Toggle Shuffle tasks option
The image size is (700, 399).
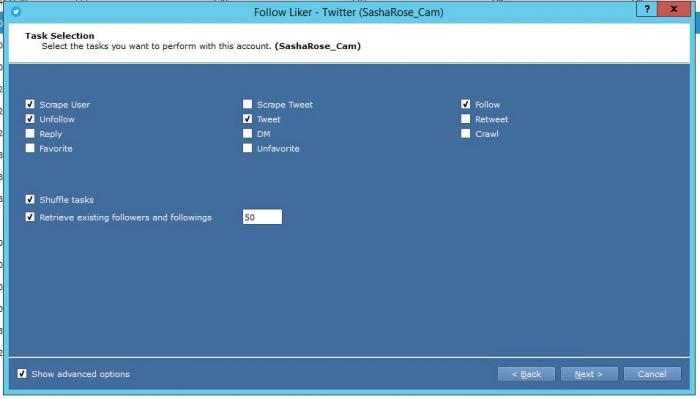(30, 199)
